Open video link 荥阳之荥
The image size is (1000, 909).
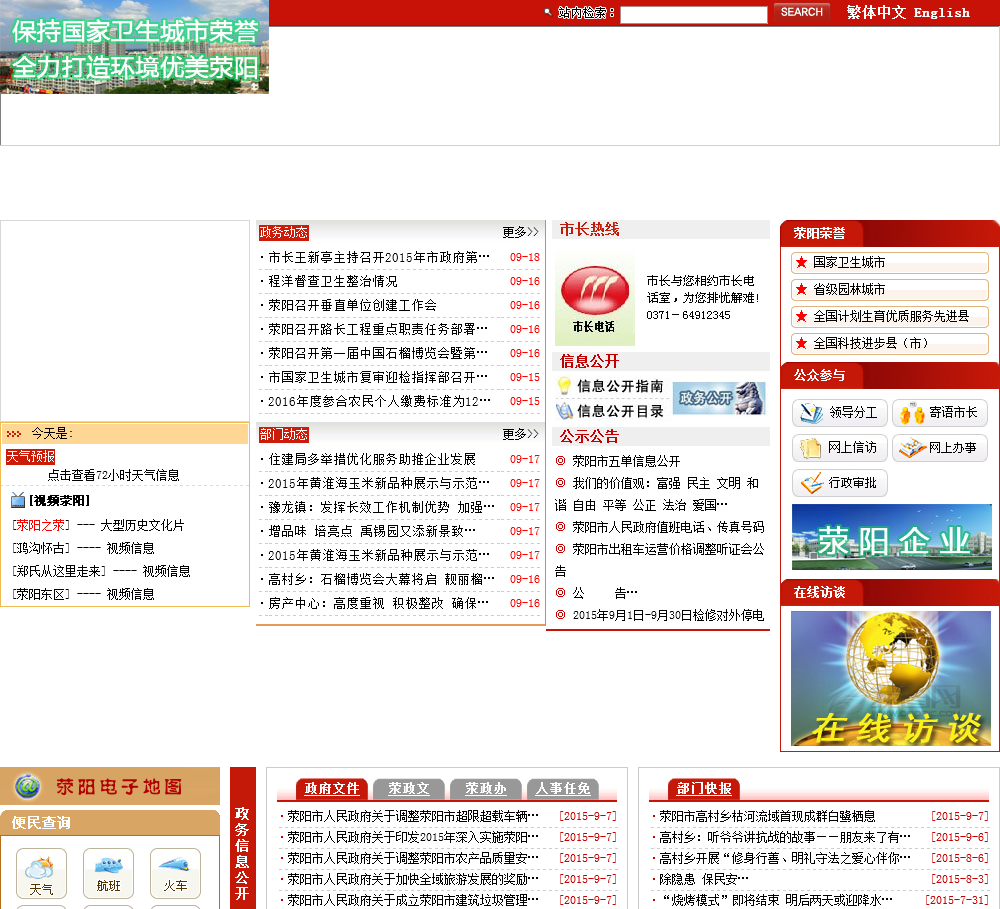pyautogui.click(x=41, y=525)
